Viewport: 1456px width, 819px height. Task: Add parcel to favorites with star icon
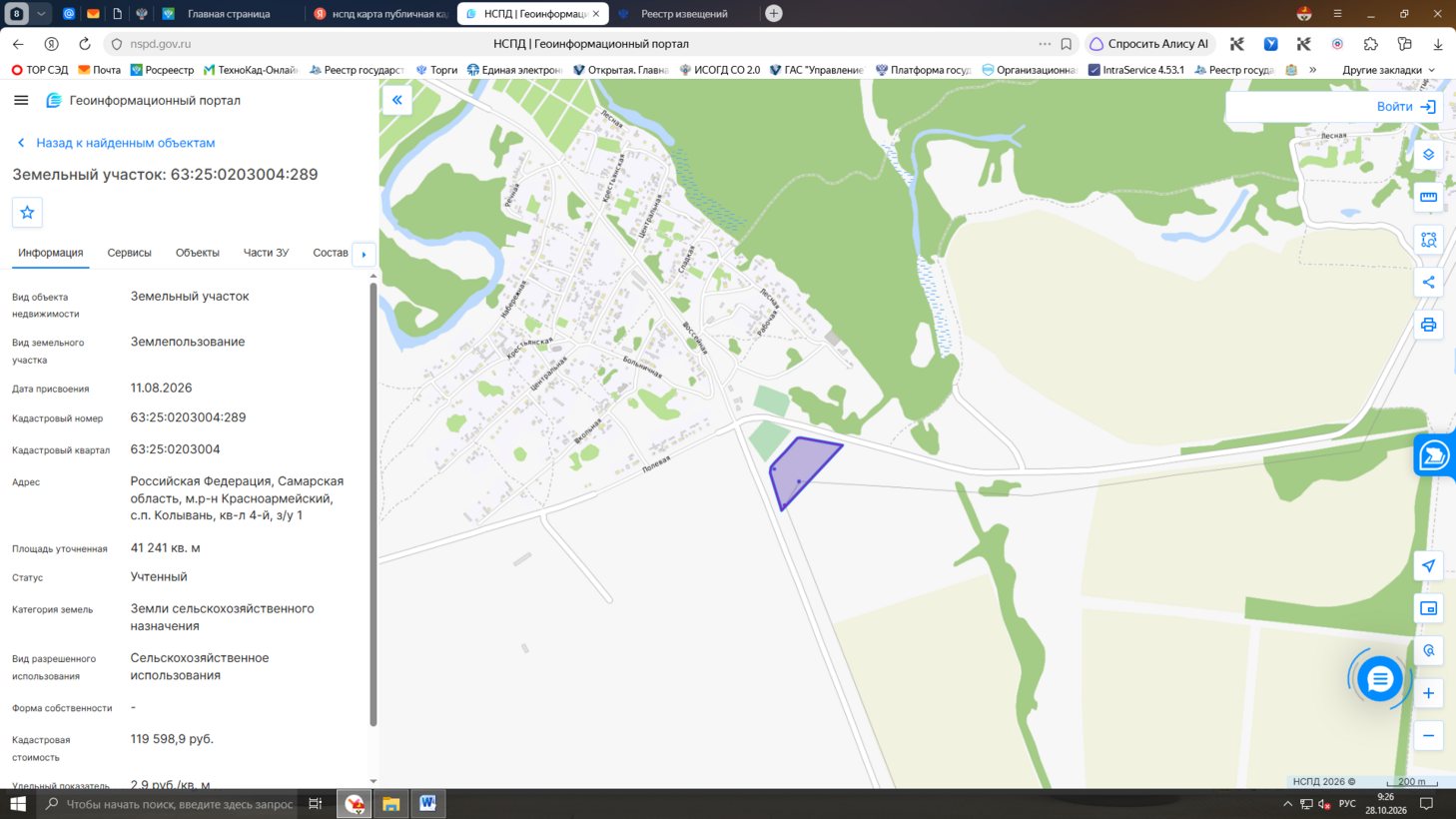(27, 212)
